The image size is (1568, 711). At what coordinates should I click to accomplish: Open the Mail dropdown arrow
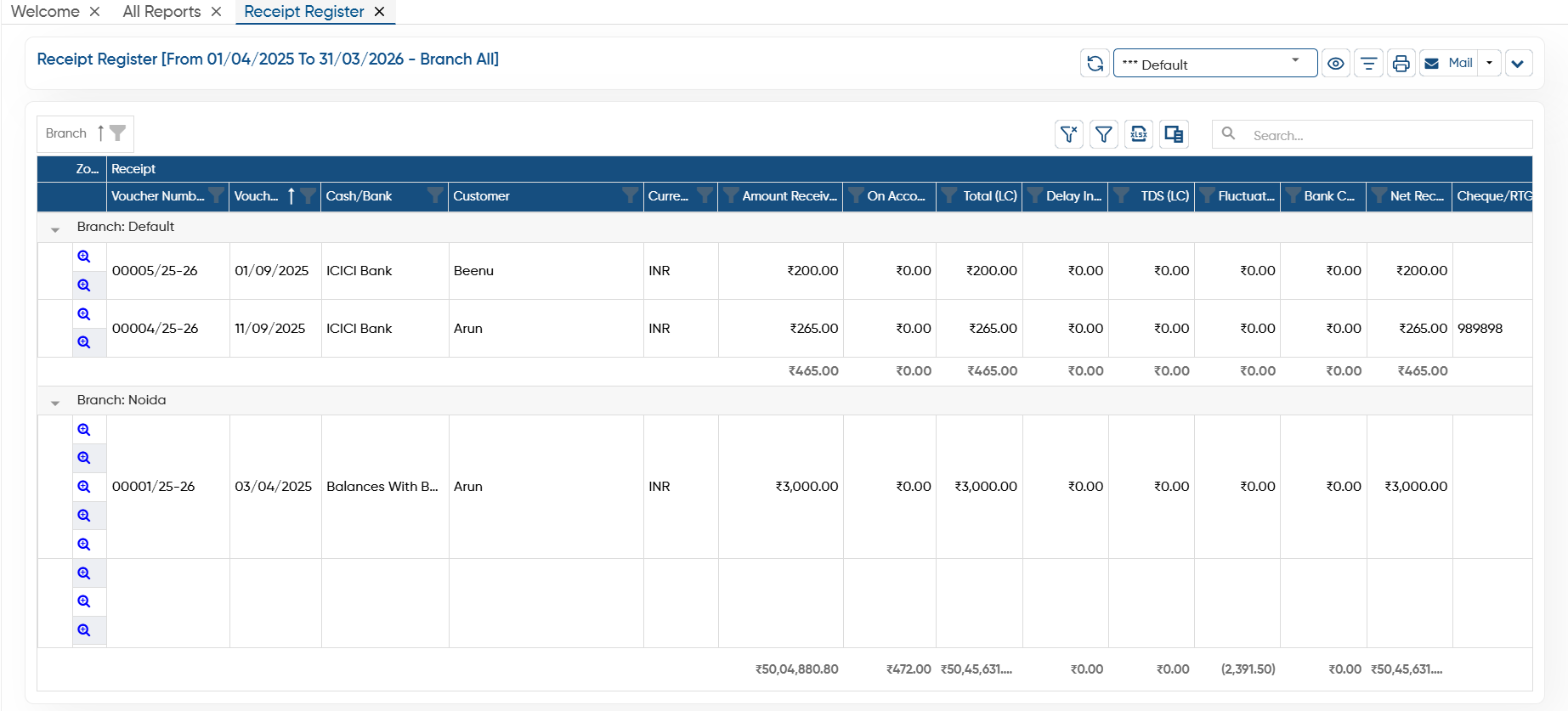(x=1489, y=64)
